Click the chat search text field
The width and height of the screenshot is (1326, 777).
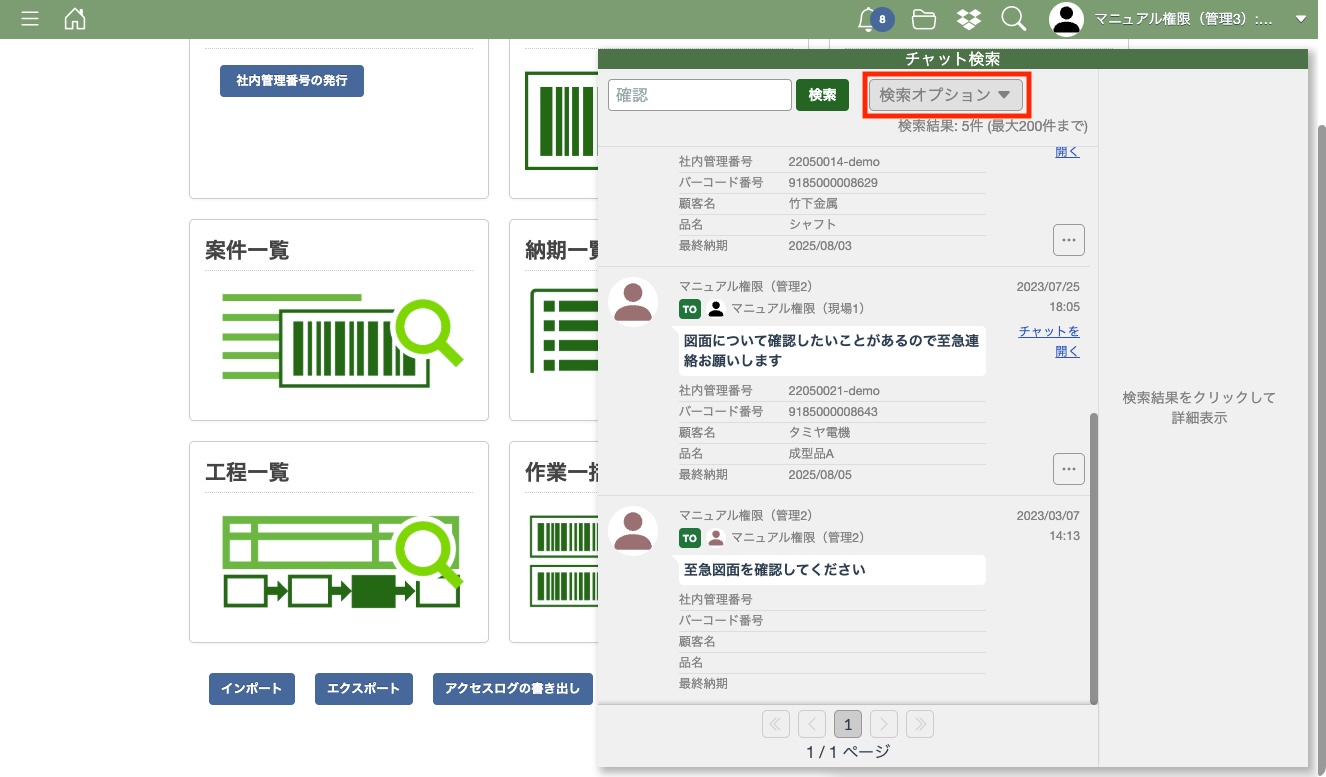(x=700, y=95)
